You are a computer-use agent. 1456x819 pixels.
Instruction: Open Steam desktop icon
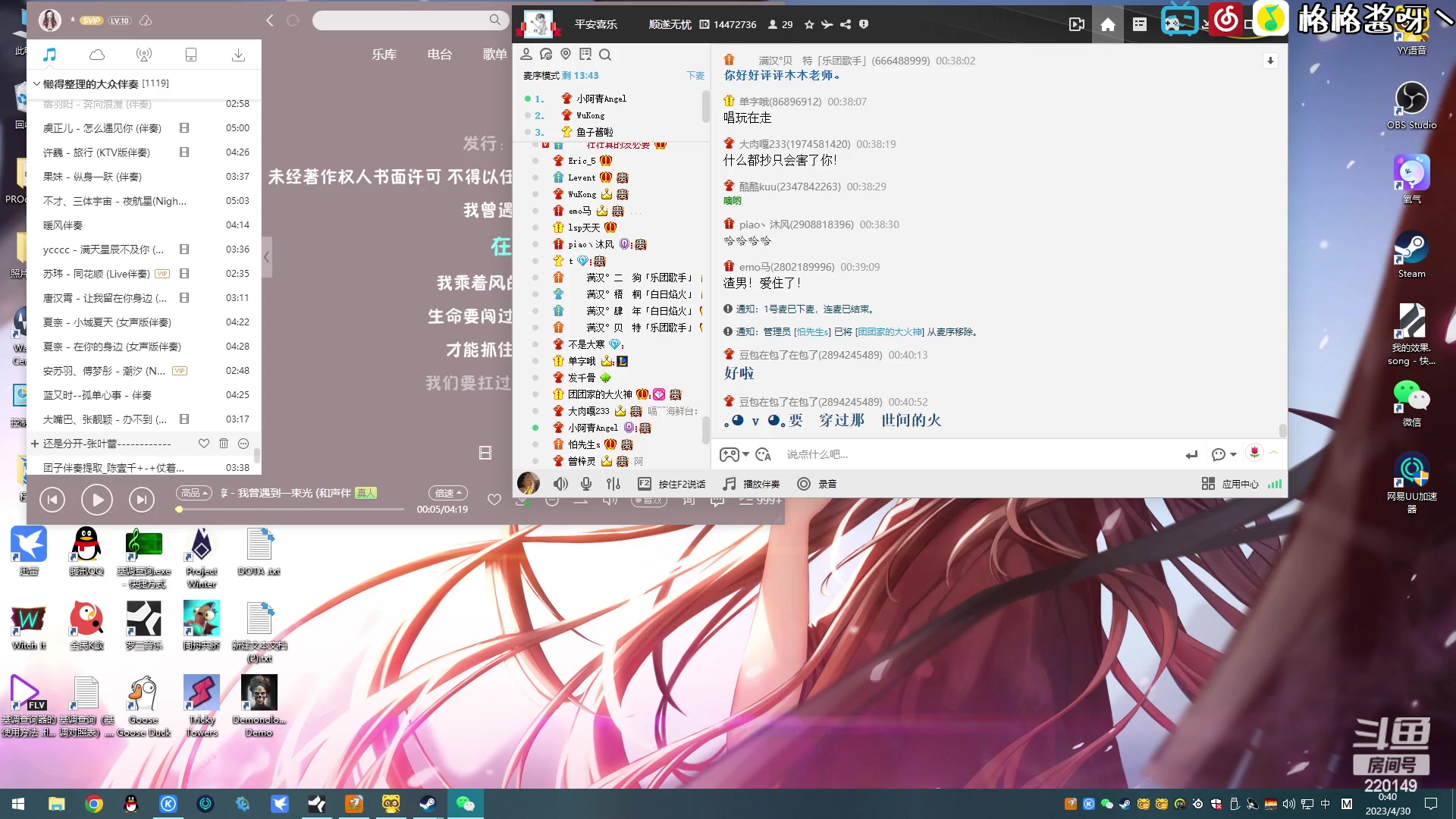pyautogui.click(x=1411, y=254)
